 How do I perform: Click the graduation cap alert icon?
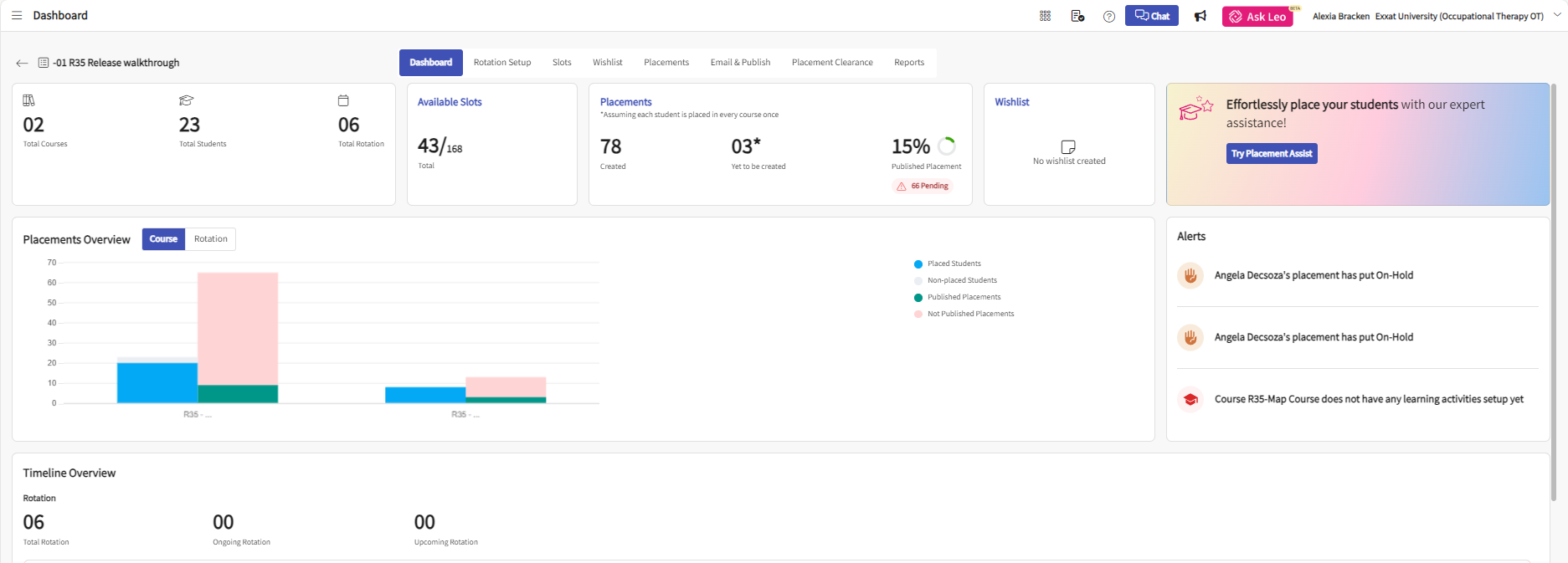pos(1190,399)
